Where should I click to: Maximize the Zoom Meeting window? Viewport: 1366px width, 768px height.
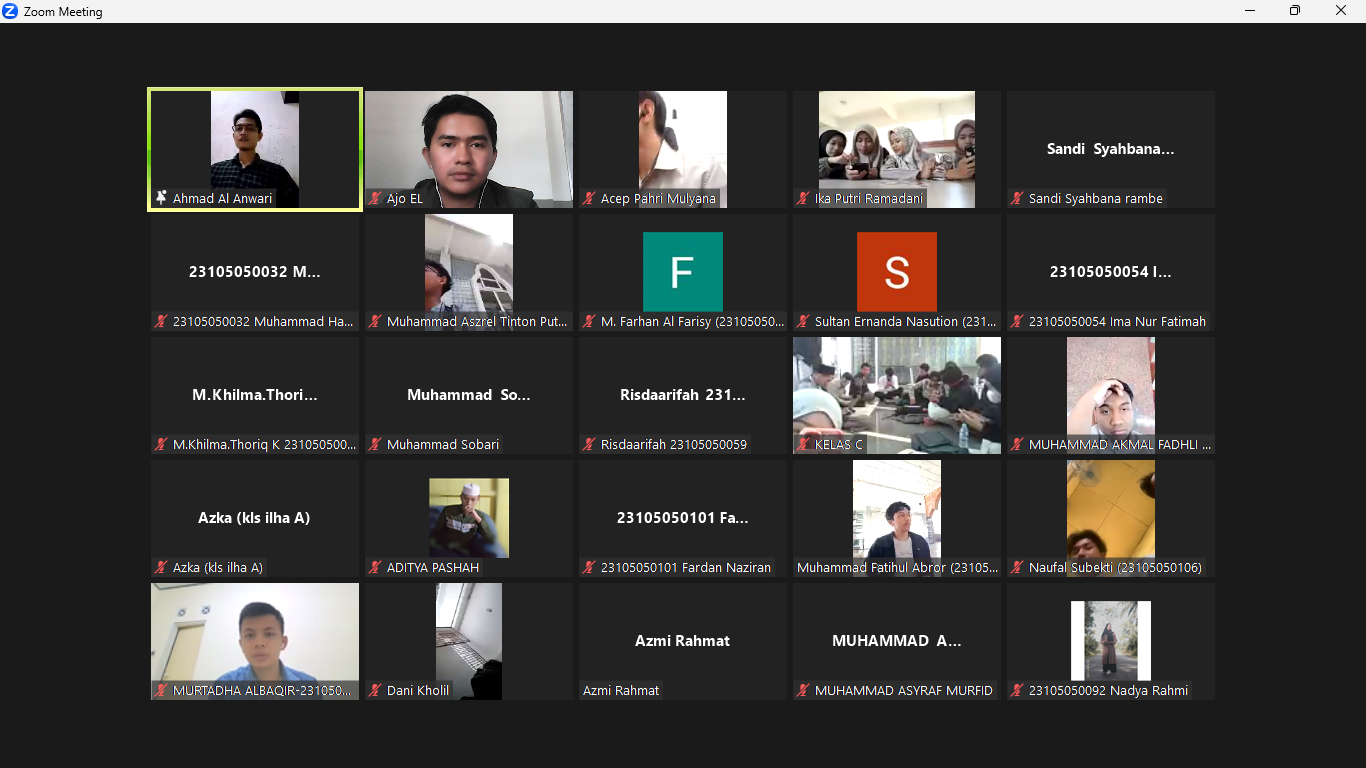click(x=1295, y=11)
